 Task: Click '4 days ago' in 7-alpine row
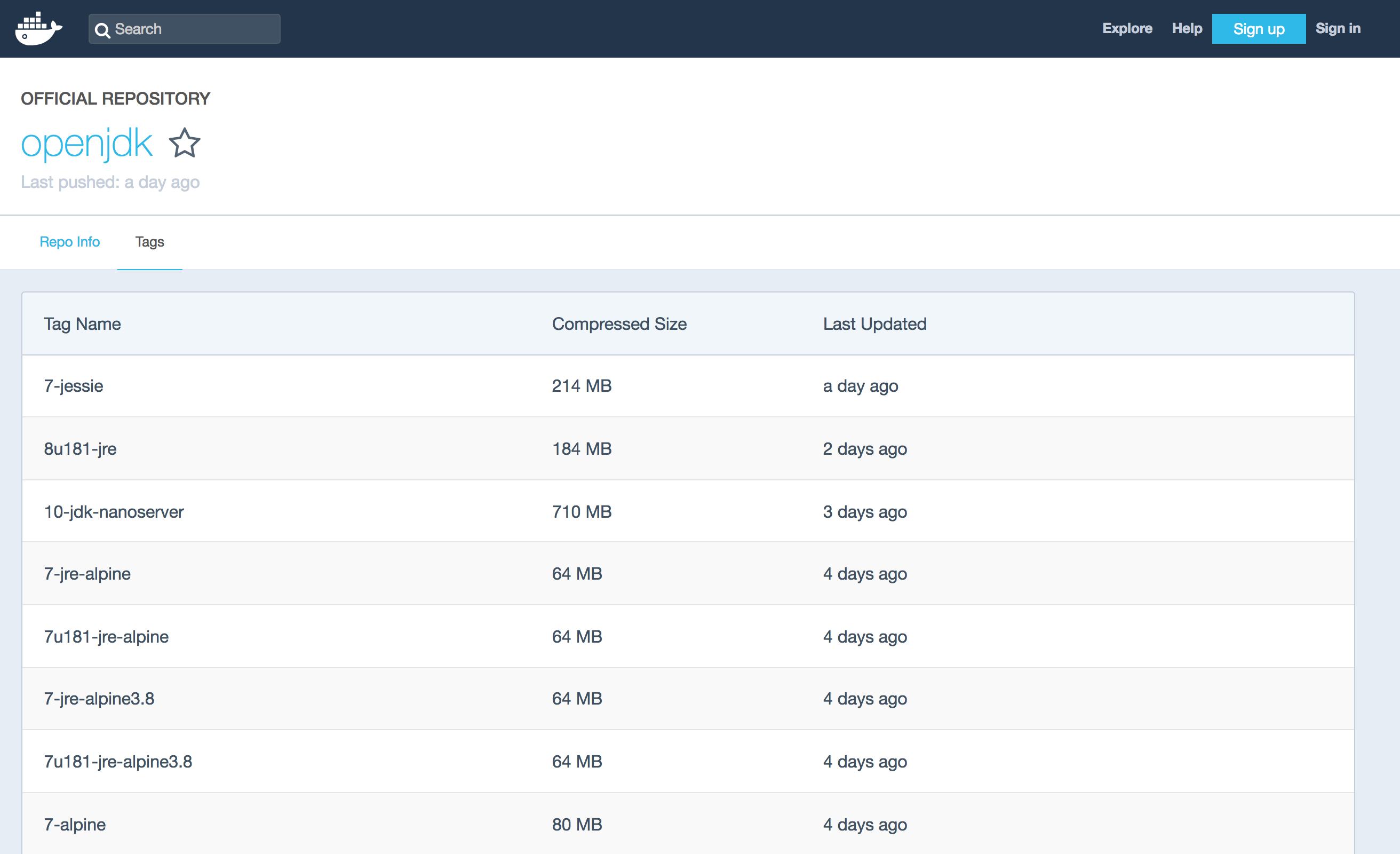click(x=865, y=825)
